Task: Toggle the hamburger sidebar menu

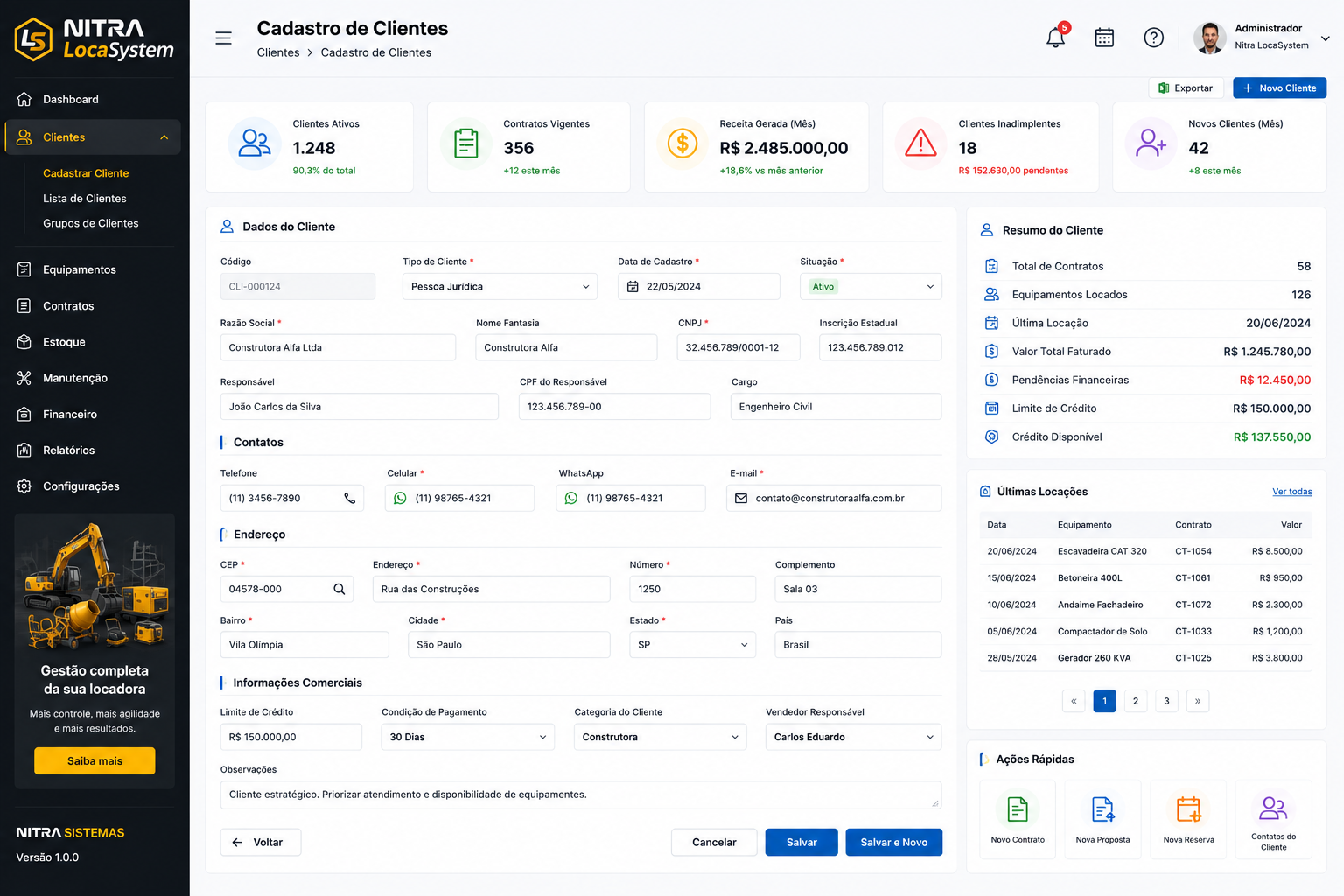Action: pos(223,38)
